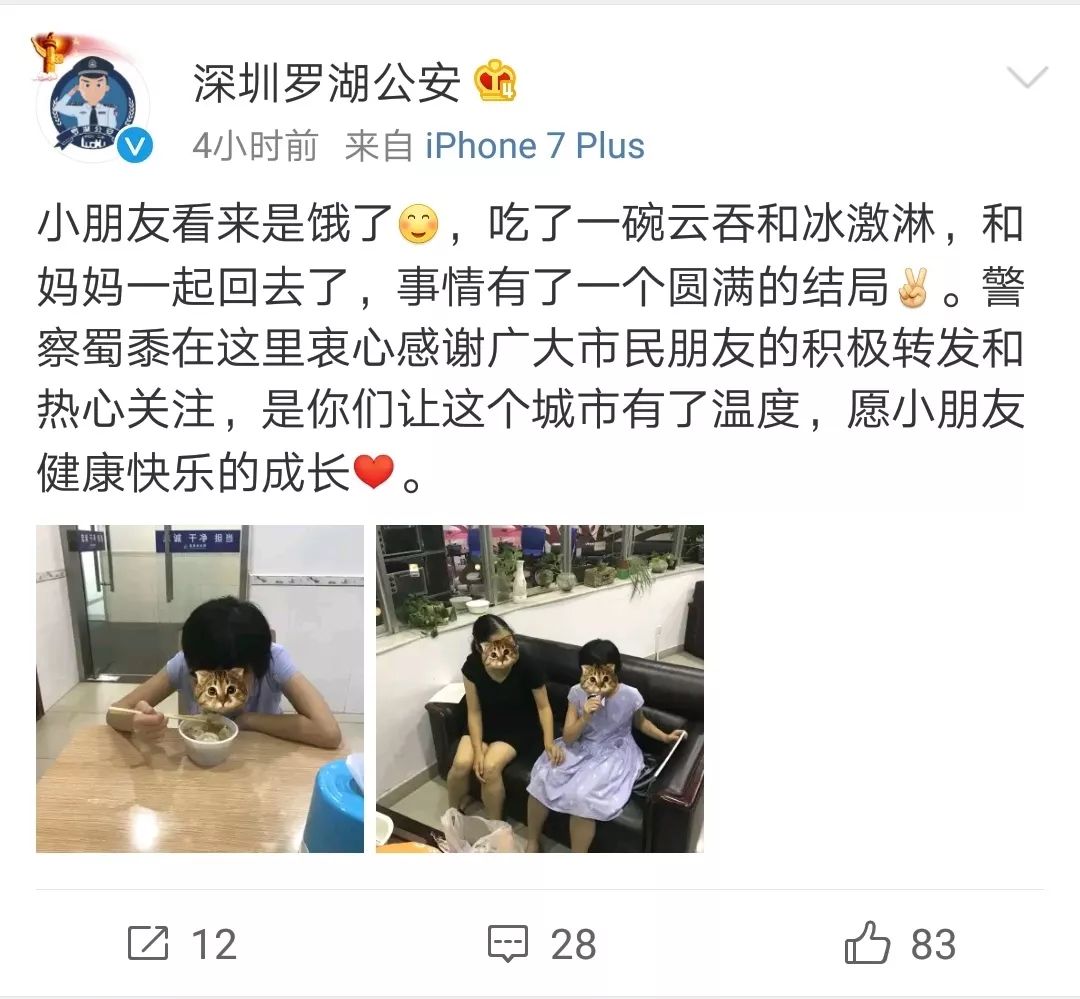Screen dimensions: 1080x999
Task: Open the 深圳罗湖公安 police avatar
Action: [x=92, y=102]
